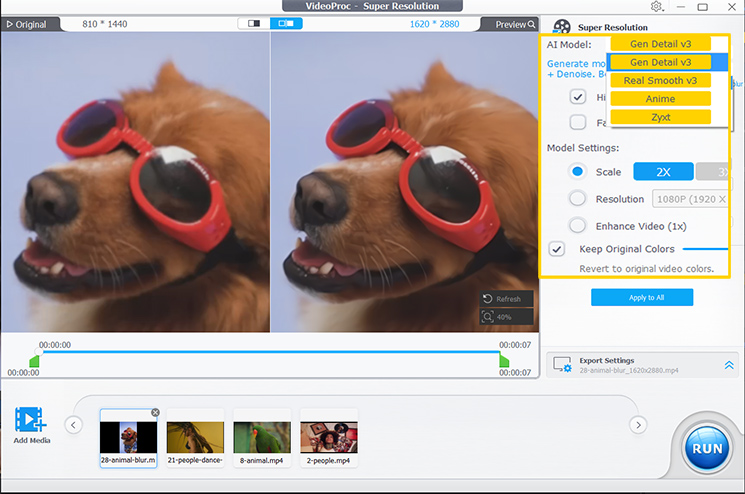
Task: Play the Original video
Action: [x=27, y=24]
